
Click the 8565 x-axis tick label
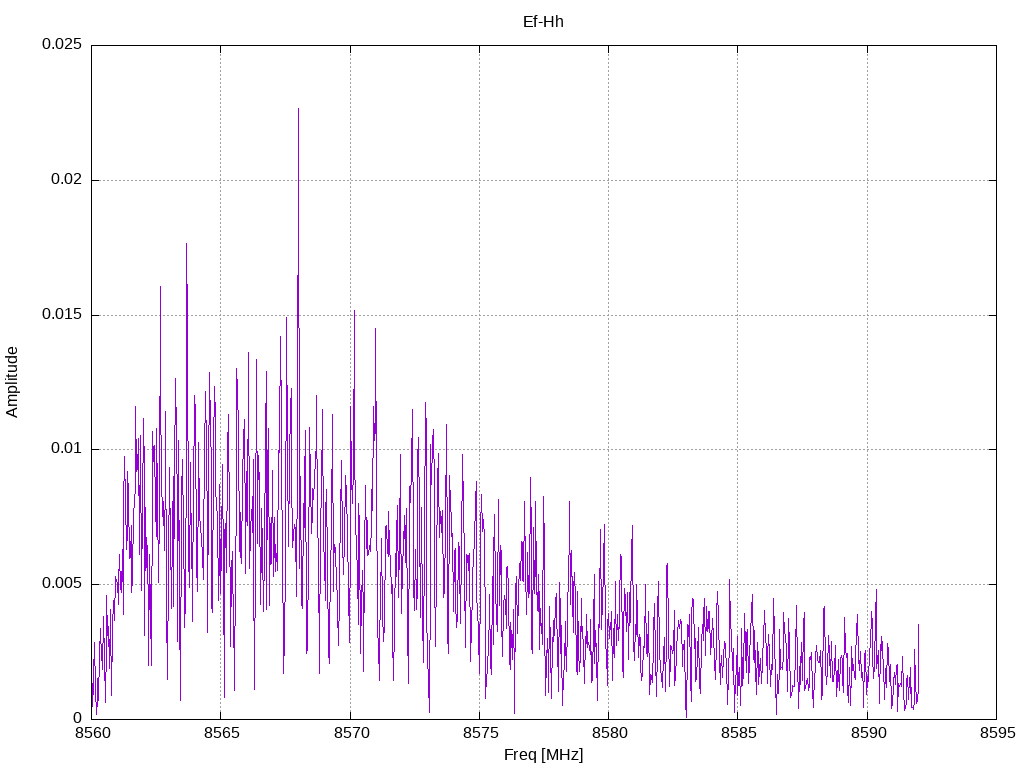coord(221,733)
